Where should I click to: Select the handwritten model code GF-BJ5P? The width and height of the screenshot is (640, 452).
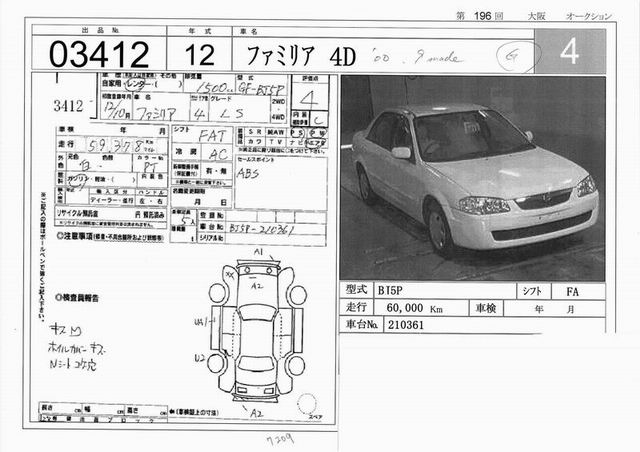tap(262, 89)
